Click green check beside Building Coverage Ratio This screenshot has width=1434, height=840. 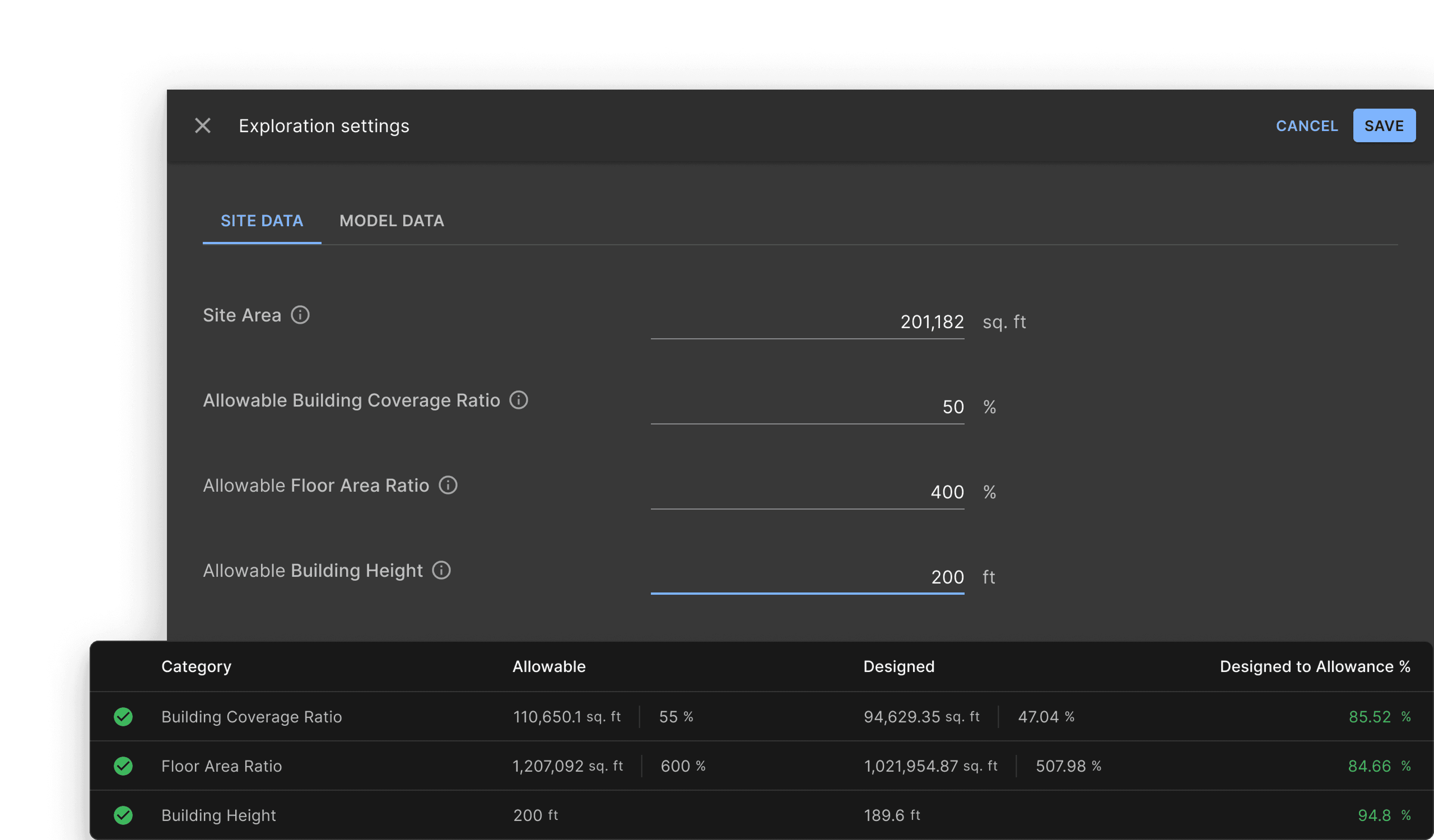pos(124,716)
